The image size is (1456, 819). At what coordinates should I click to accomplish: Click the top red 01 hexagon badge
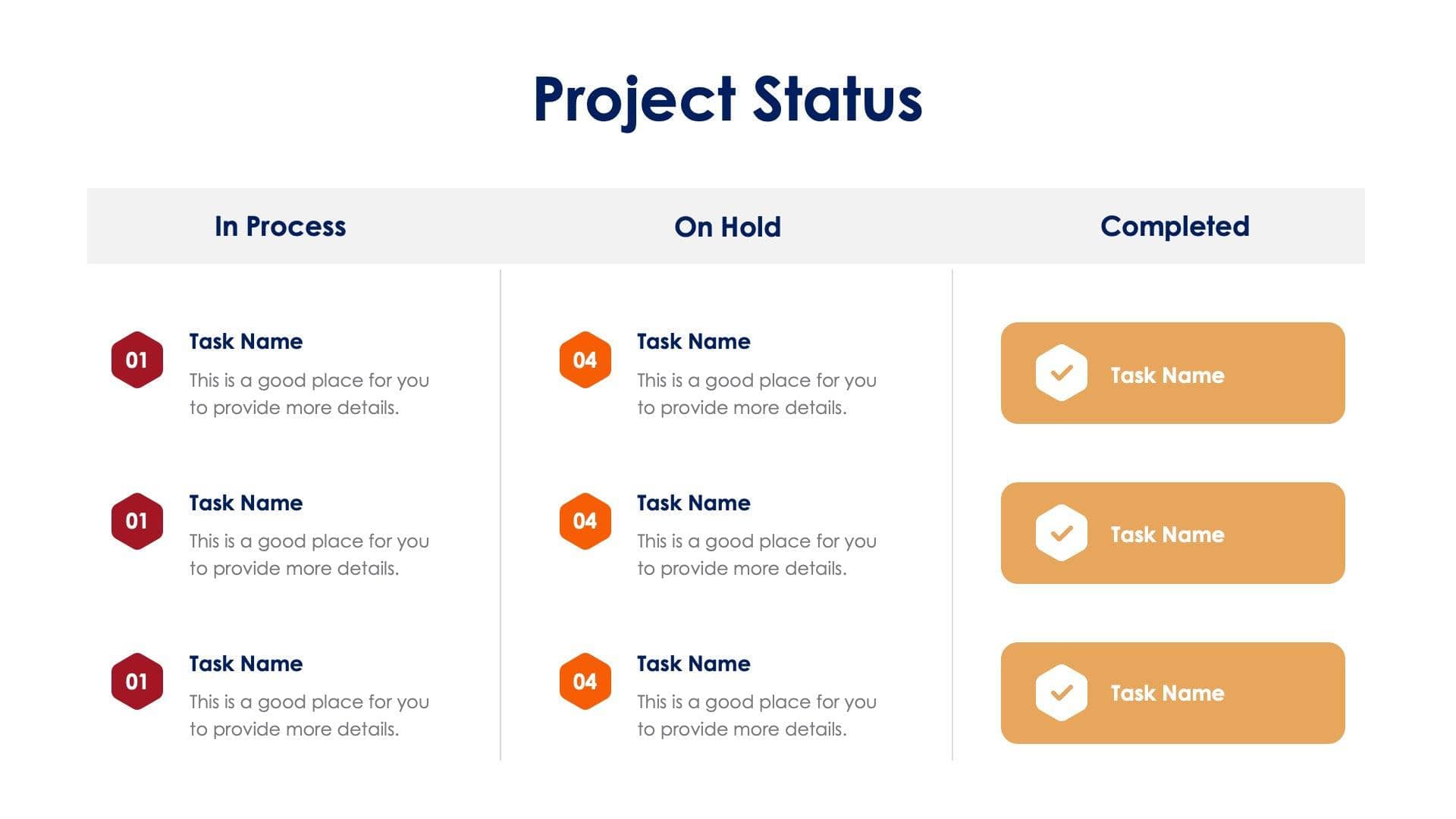[x=137, y=360]
